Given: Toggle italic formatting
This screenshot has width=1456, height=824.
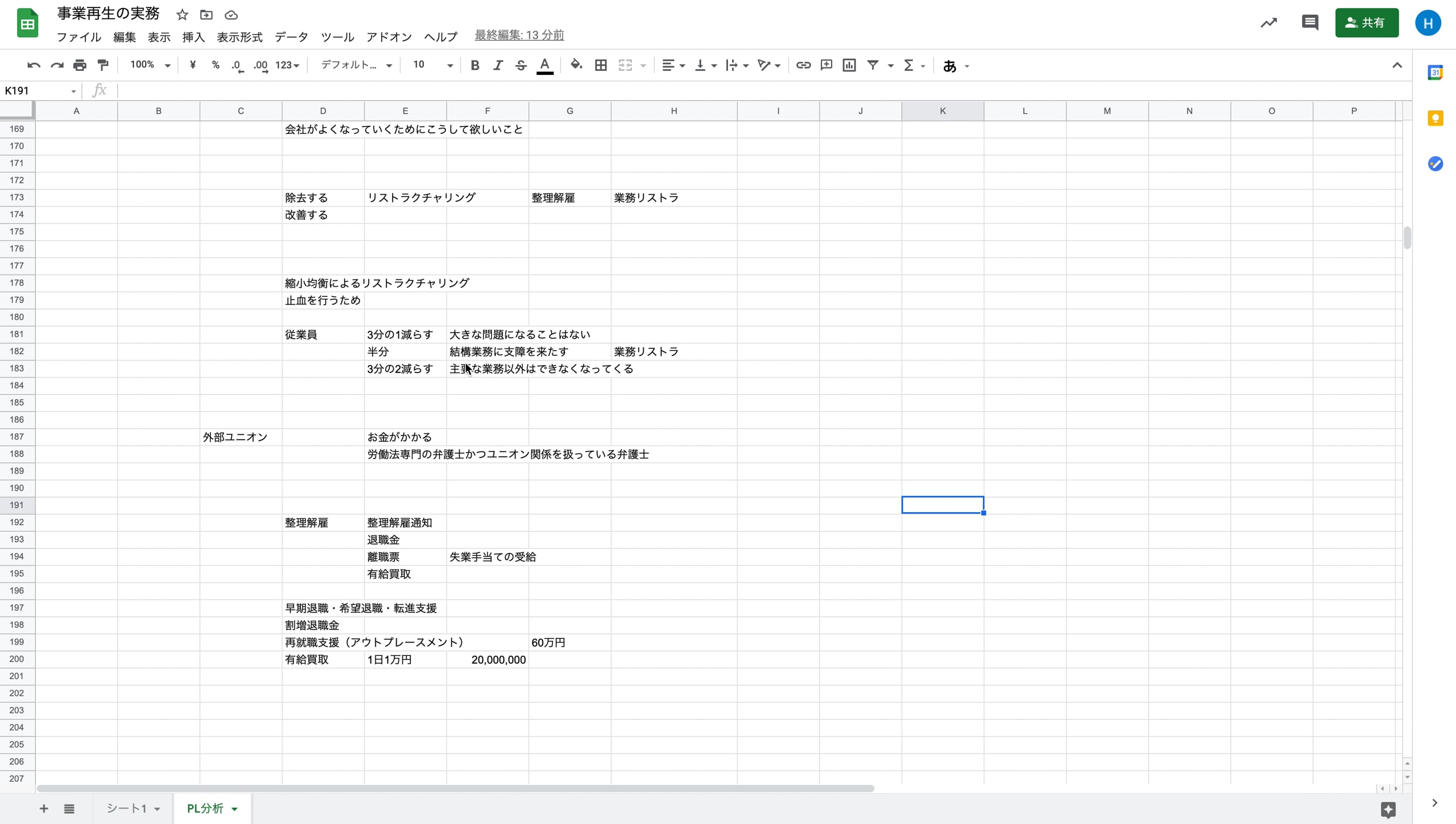Looking at the screenshot, I should tap(497, 65).
